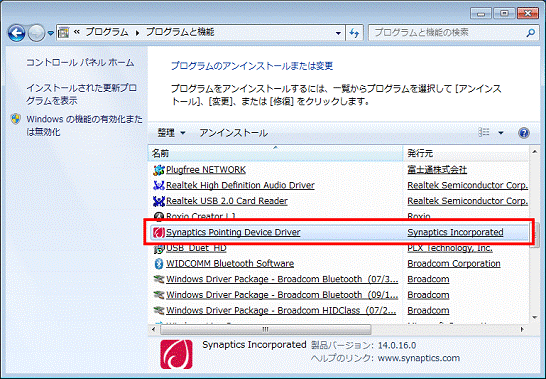Open Windows の機能の有効化または無効化 link

click(x=85, y=125)
